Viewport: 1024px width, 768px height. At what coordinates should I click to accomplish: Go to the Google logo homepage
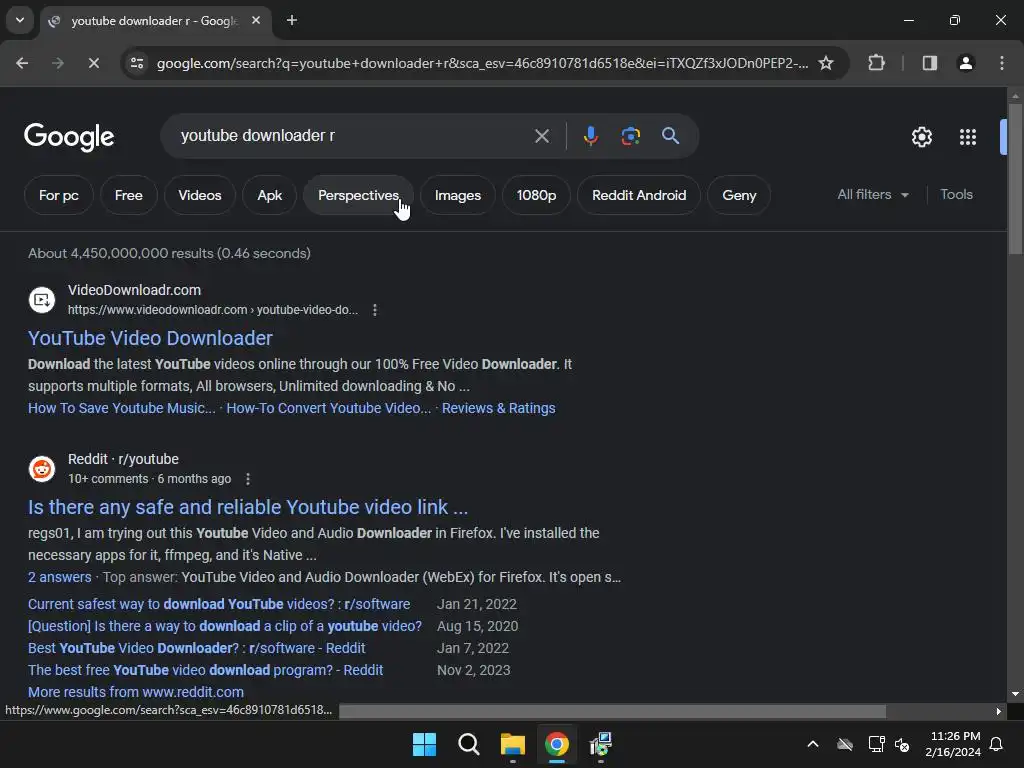click(x=69, y=136)
